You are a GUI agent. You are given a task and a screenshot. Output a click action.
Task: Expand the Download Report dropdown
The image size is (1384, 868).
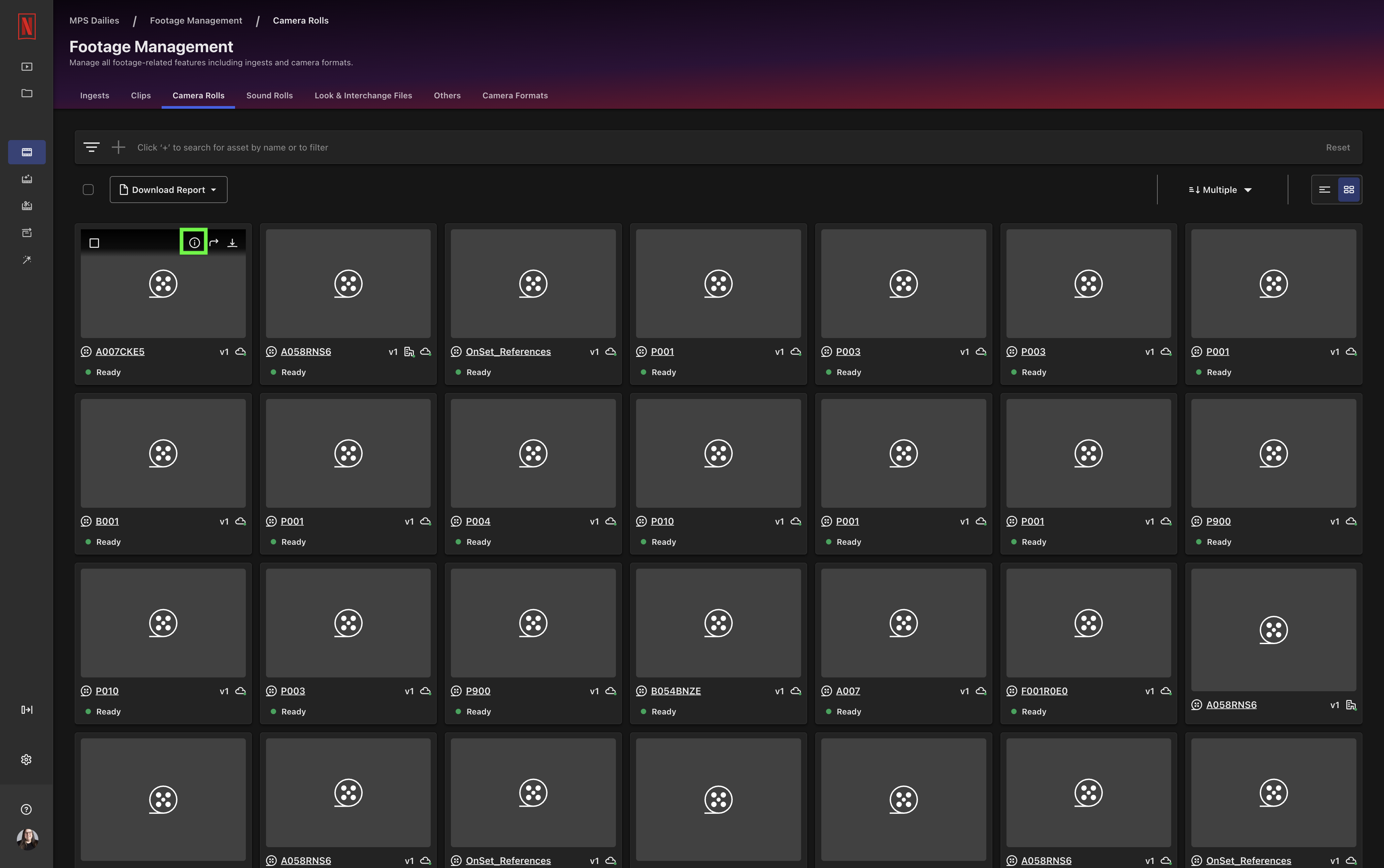168,190
